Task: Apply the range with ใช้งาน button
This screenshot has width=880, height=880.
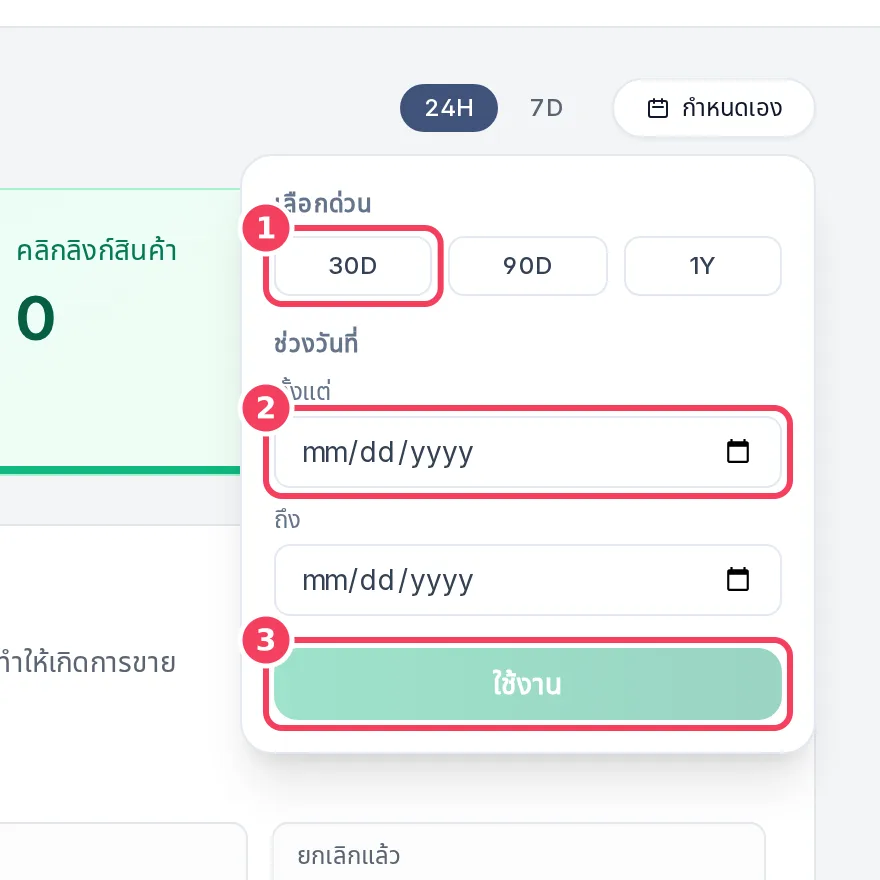Action: tap(528, 684)
